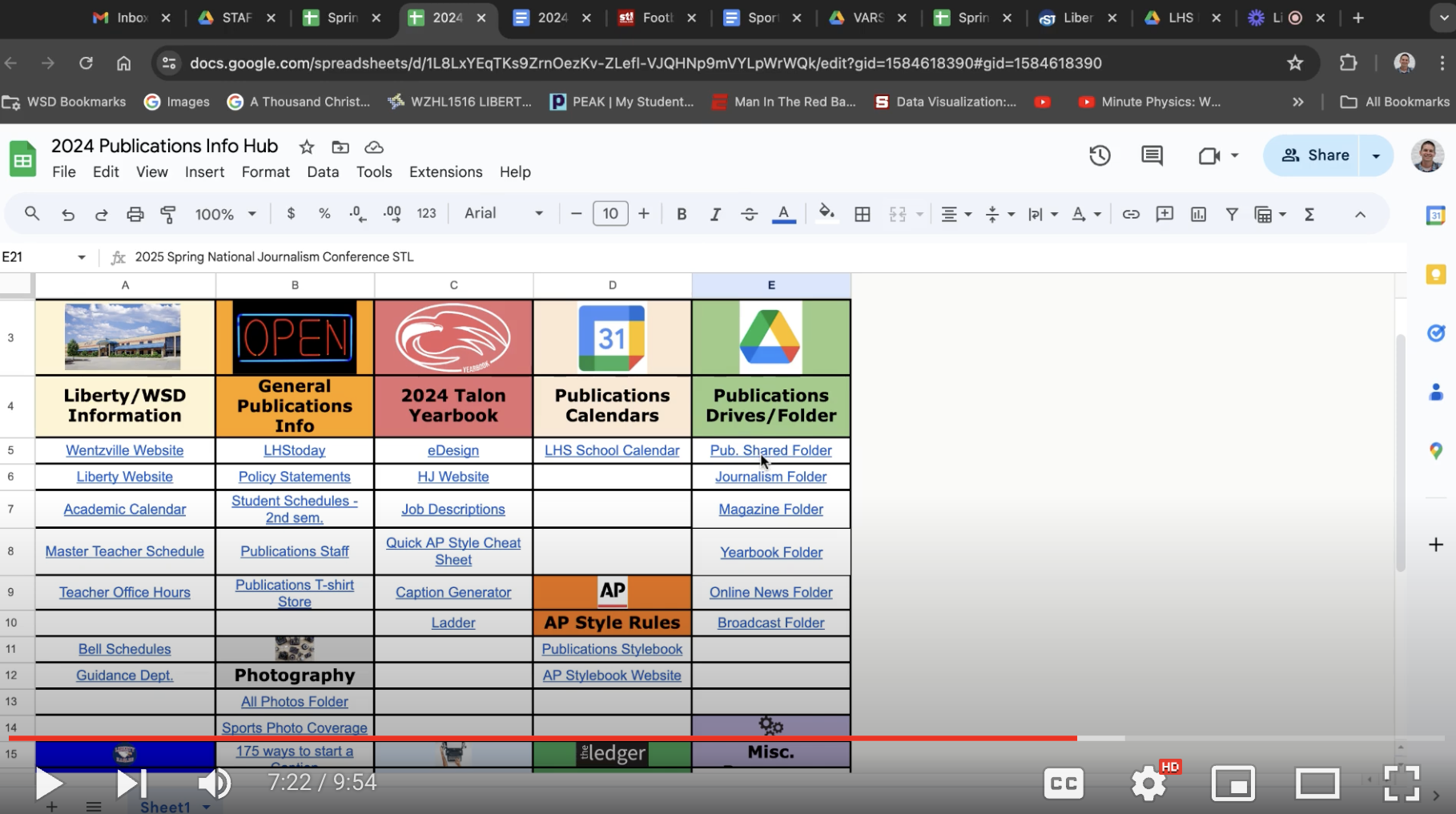
Task: Select the Paint format tool
Action: pyautogui.click(x=168, y=214)
